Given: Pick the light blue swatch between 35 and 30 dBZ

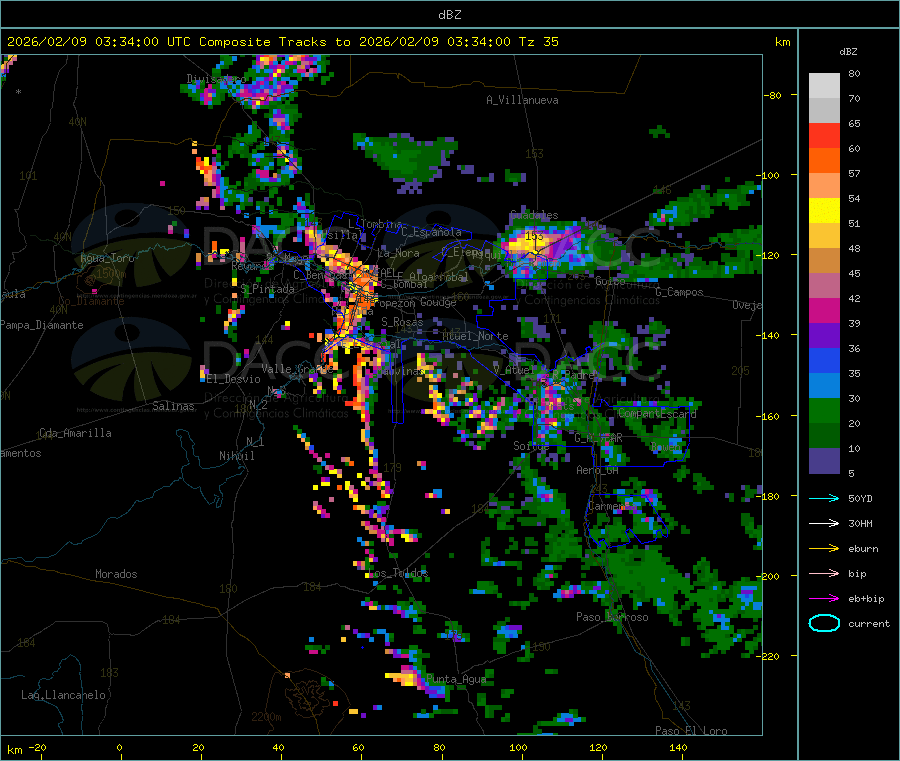Looking at the screenshot, I should tap(824, 386).
